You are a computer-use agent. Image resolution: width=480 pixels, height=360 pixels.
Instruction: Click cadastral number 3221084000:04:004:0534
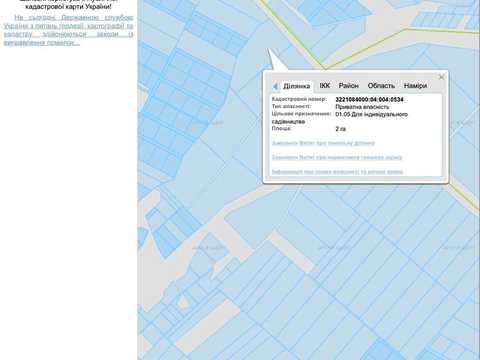[369, 99]
